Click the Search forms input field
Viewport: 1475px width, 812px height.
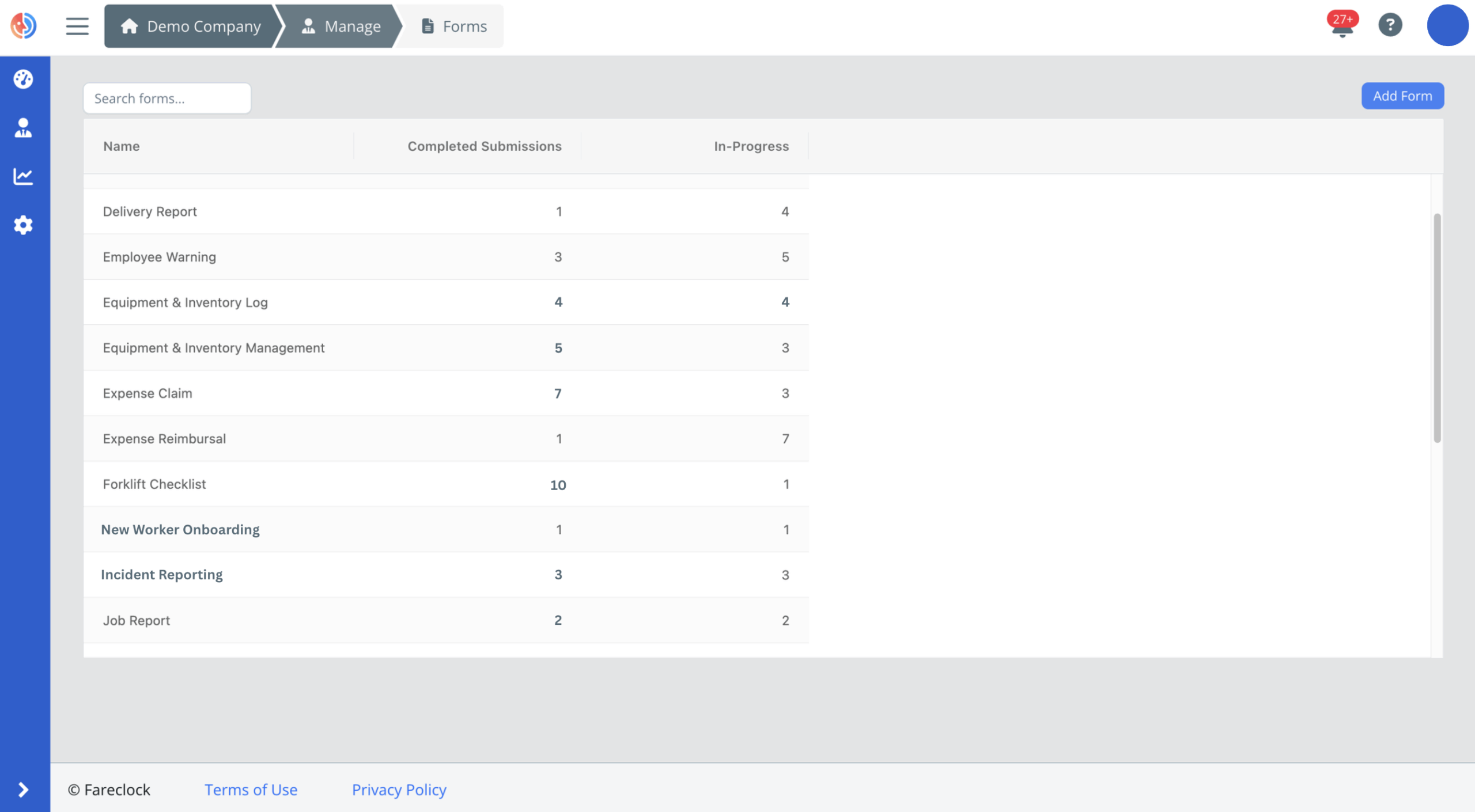coord(167,98)
